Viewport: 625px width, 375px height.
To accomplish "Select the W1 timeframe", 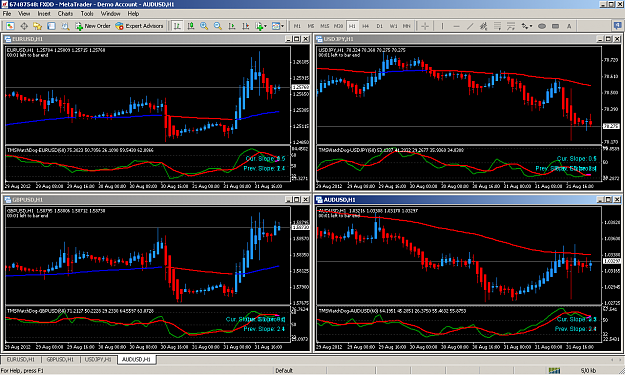I will point(393,26).
